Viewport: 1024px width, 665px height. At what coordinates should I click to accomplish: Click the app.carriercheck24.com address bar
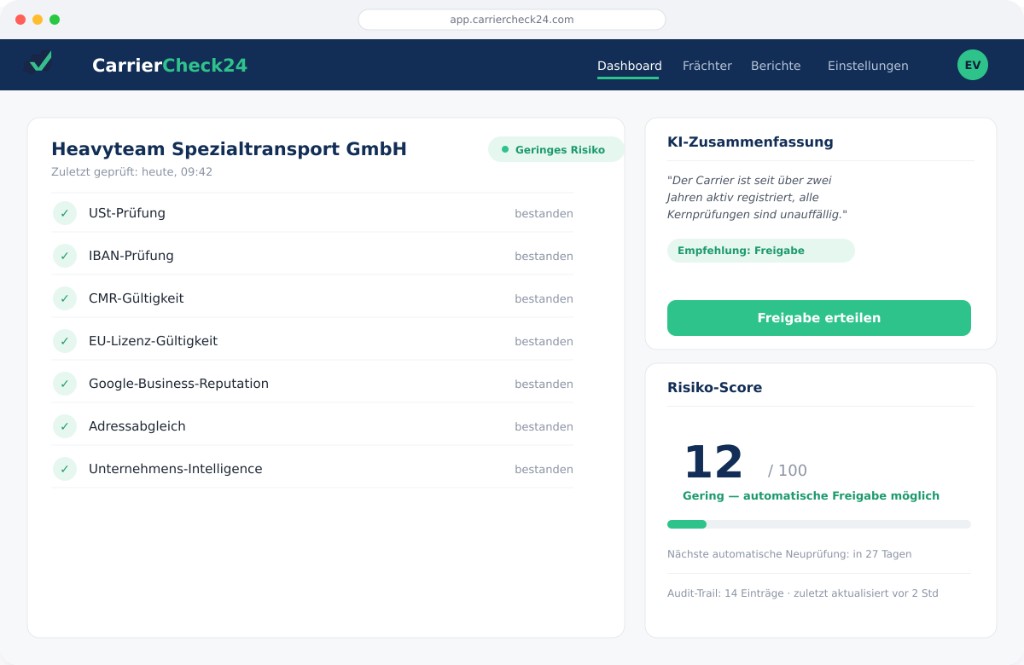coord(511,20)
